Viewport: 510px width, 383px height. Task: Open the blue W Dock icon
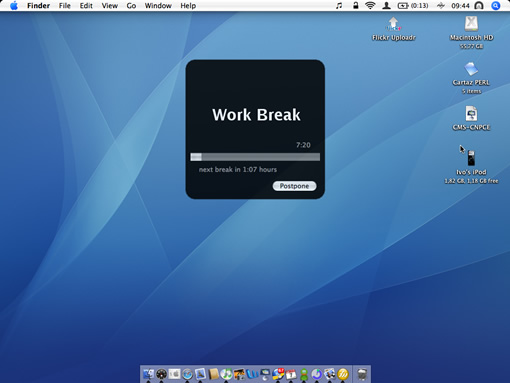(x=252, y=374)
